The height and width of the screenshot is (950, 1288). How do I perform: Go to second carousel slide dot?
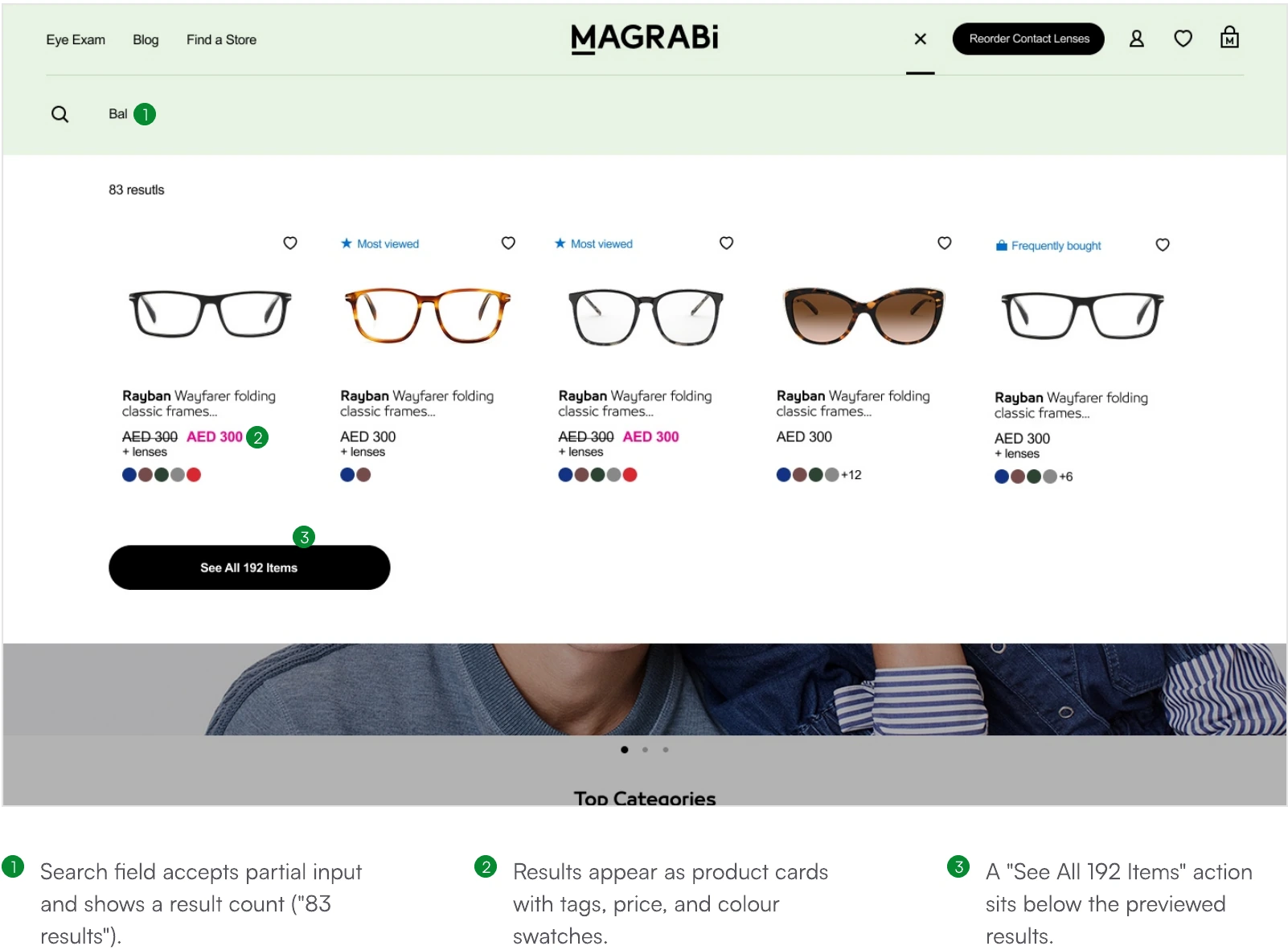pyautogui.click(x=645, y=750)
